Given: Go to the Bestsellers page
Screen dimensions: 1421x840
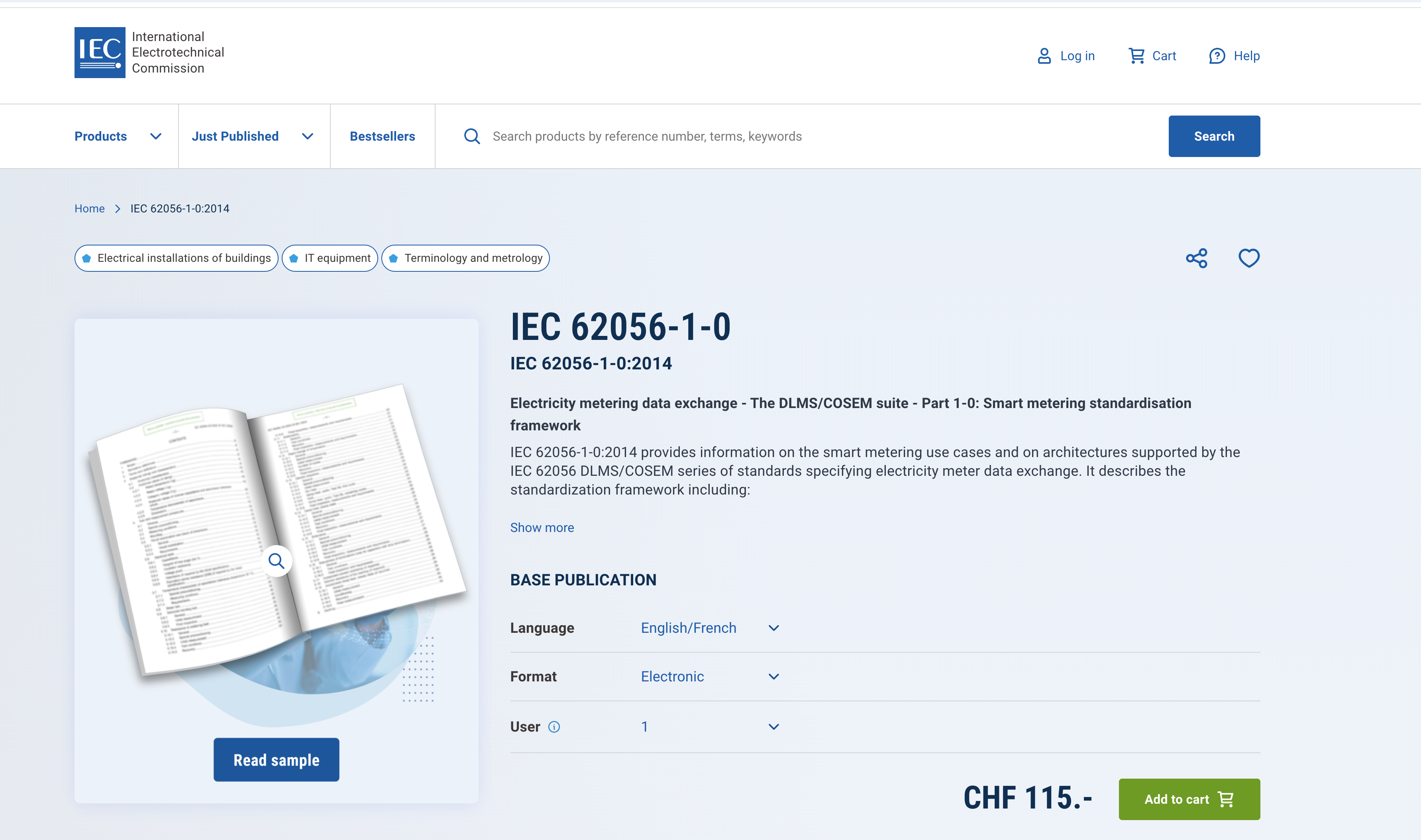Looking at the screenshot, I should click(x=383, y=136).
